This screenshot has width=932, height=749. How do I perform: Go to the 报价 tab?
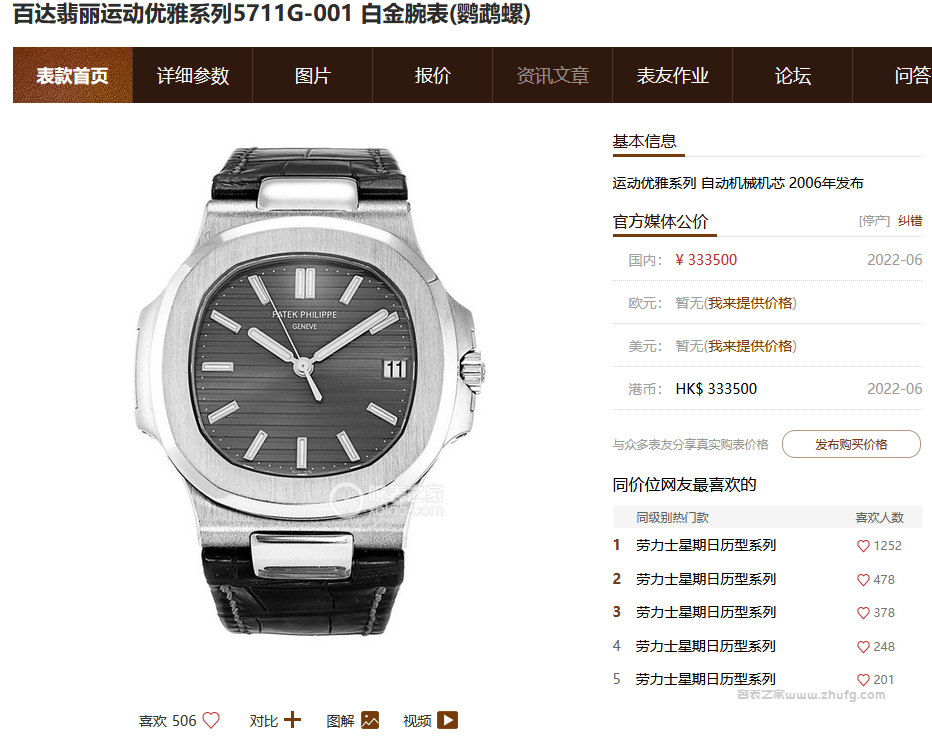[x=433, y=75]
